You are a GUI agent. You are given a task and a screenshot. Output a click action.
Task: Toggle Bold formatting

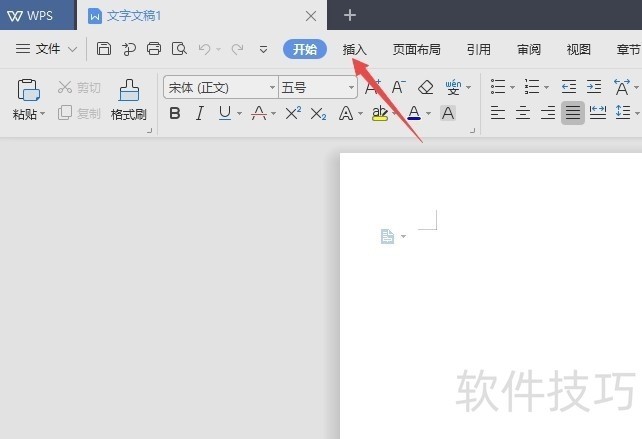pos(175,113)
